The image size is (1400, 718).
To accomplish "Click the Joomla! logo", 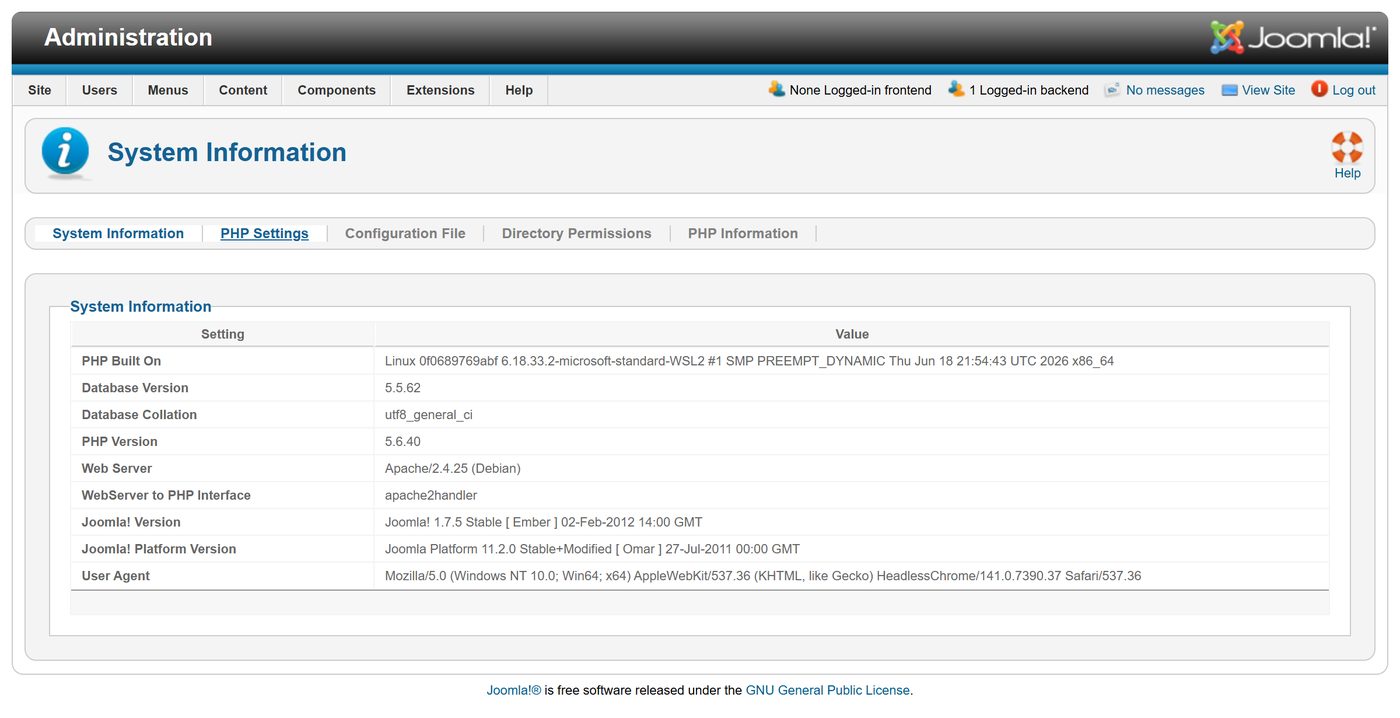I will tap(1293, 38).
